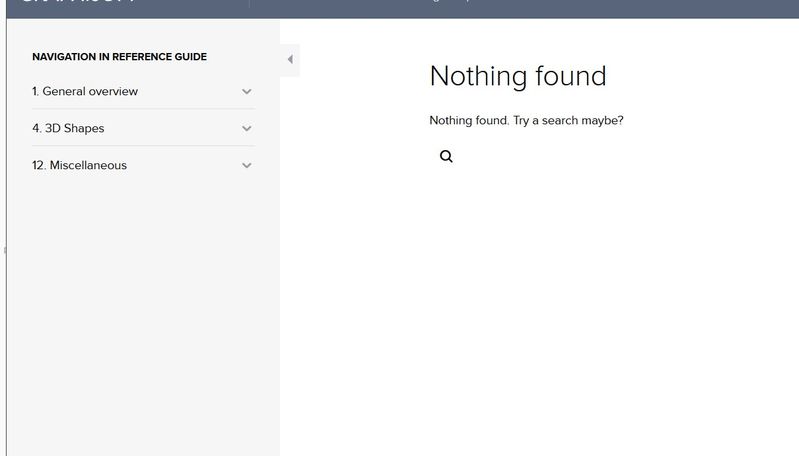This screenshot has height=456, width=799.
Task: Go to the 12. Miscellaneous entry
Action: tap(79, 165)
